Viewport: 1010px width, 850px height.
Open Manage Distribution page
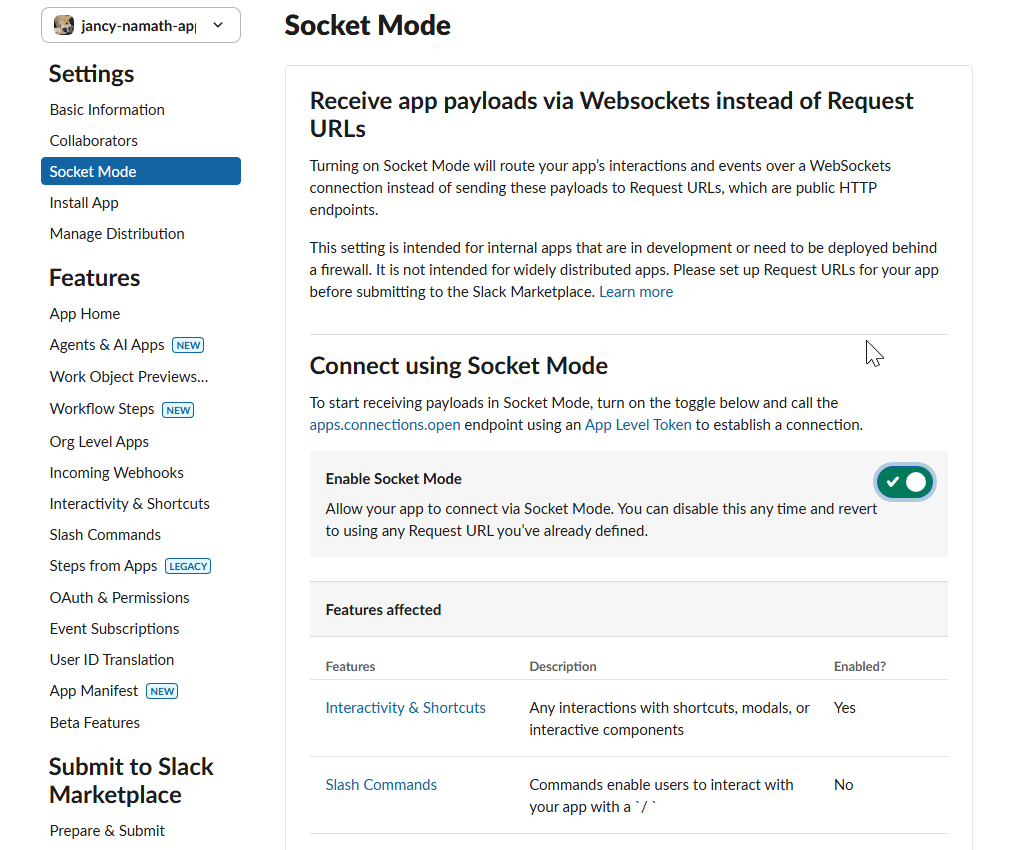[x=117, y=234]
